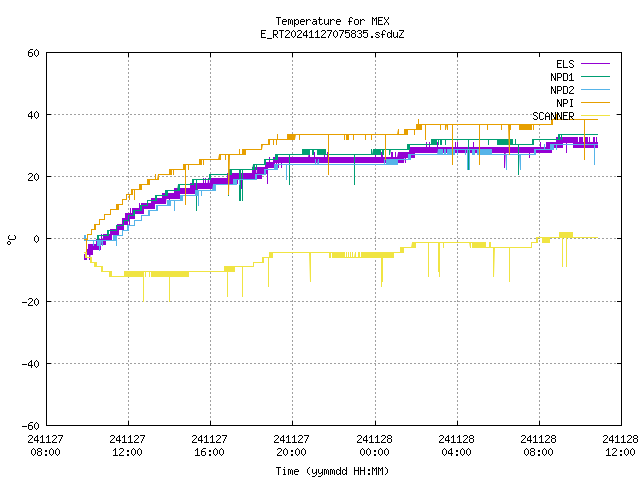Click the °C y-axis unit label

click(x=12, y=240)
